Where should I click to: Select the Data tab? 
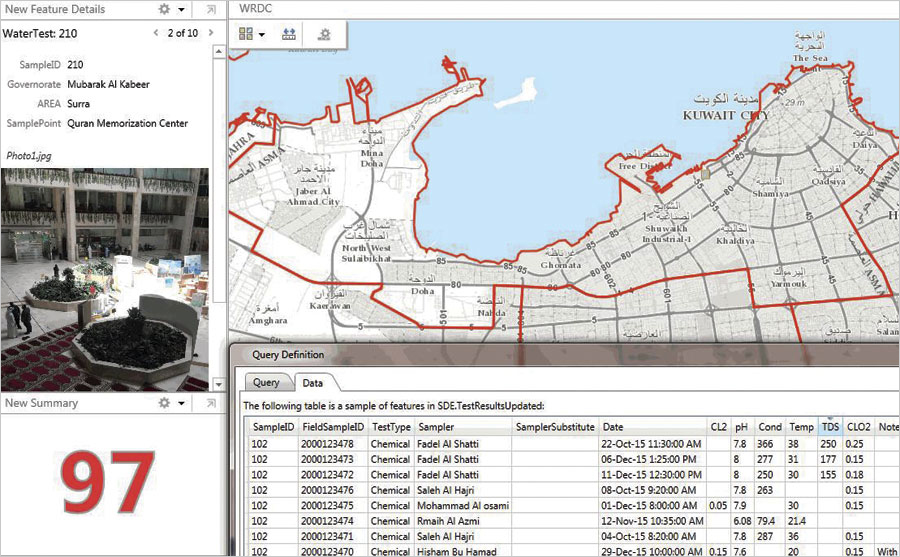311,382
